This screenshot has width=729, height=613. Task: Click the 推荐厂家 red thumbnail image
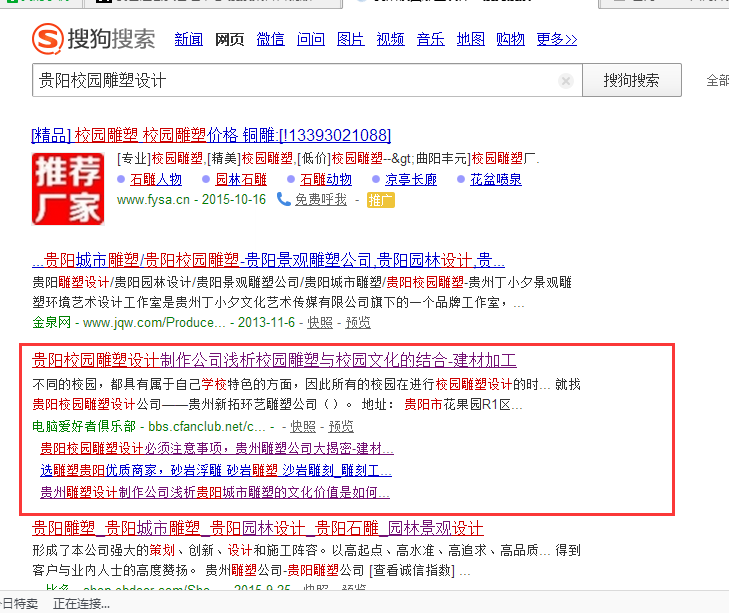click(x=68, y=189)
